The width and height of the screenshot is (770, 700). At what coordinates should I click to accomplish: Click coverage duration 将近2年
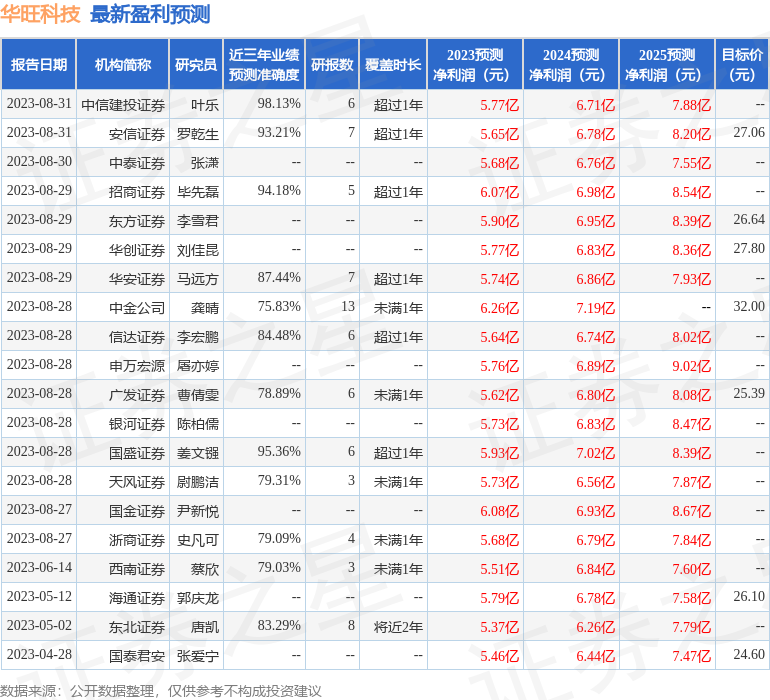pyautogui.click(x=398, y=626)
